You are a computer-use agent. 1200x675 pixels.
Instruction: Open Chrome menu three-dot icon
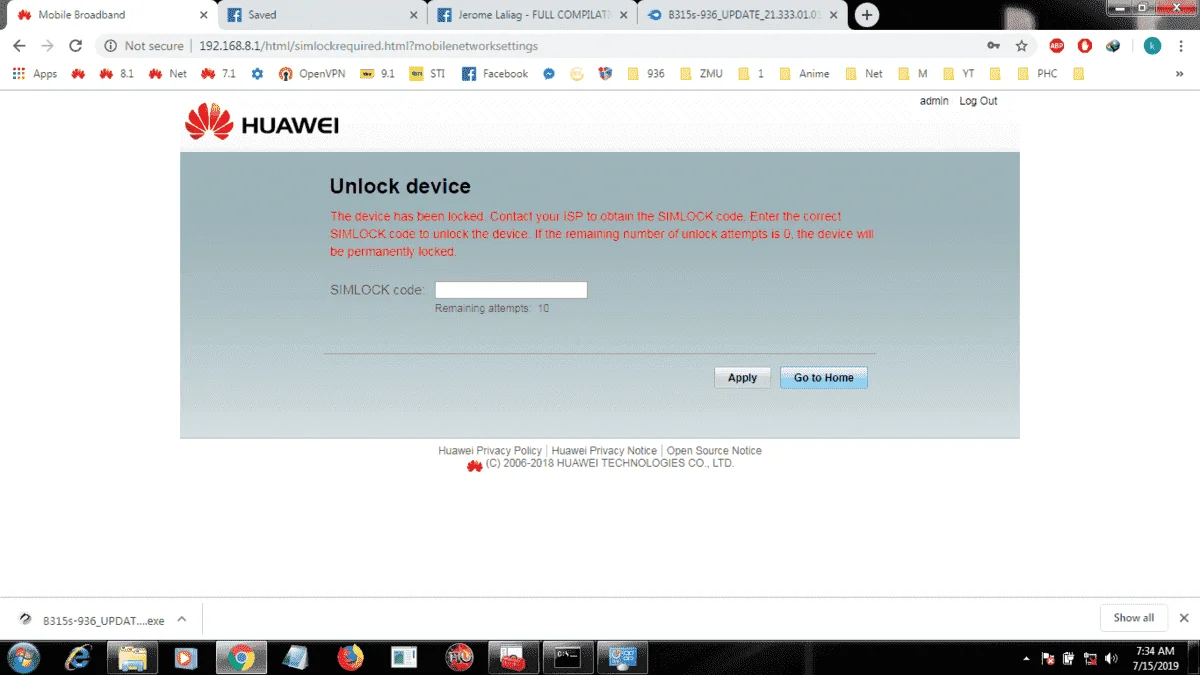pos(1181,46)
